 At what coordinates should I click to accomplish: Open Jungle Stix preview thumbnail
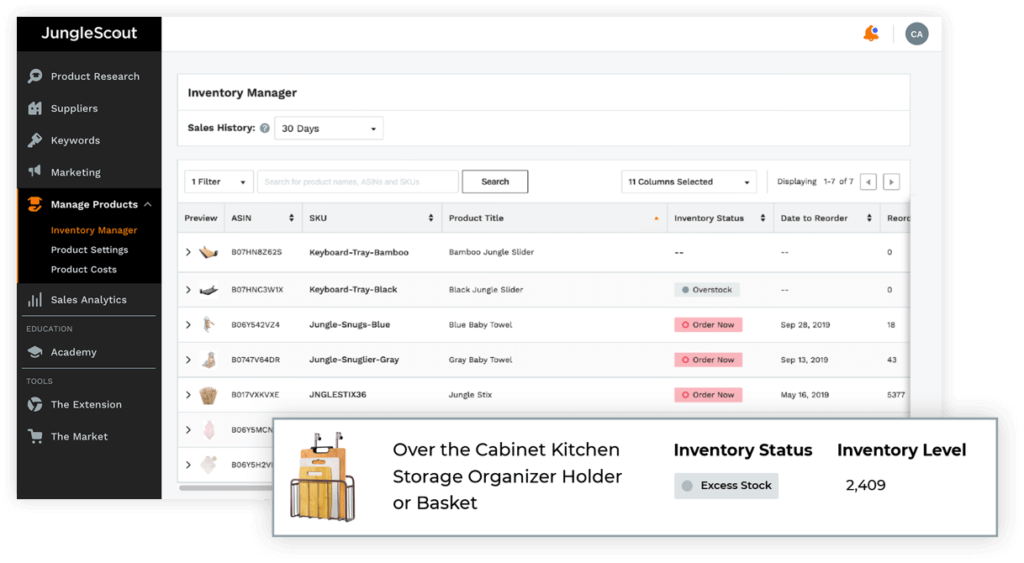coord(208,394)
